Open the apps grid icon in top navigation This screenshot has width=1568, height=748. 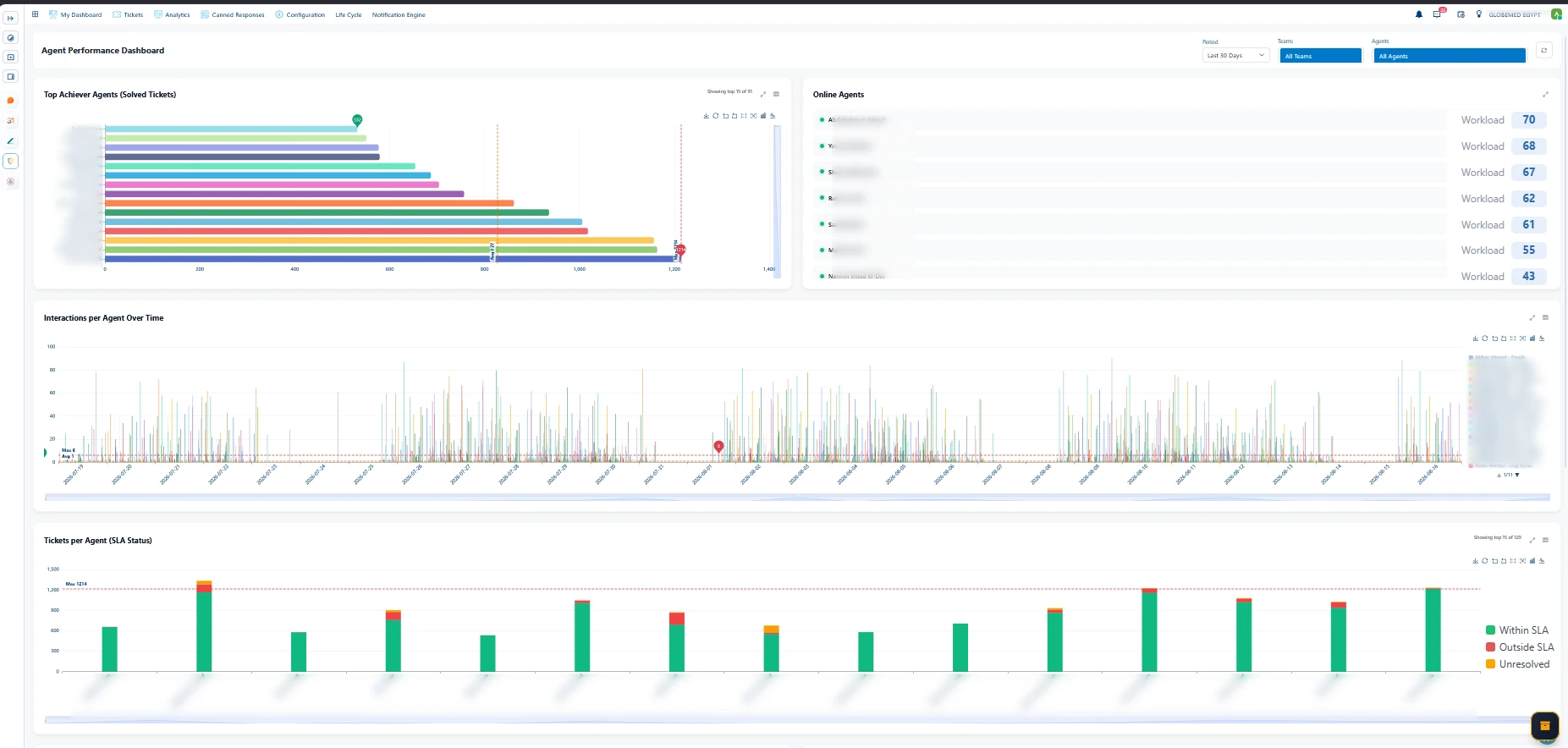[35, 14]
